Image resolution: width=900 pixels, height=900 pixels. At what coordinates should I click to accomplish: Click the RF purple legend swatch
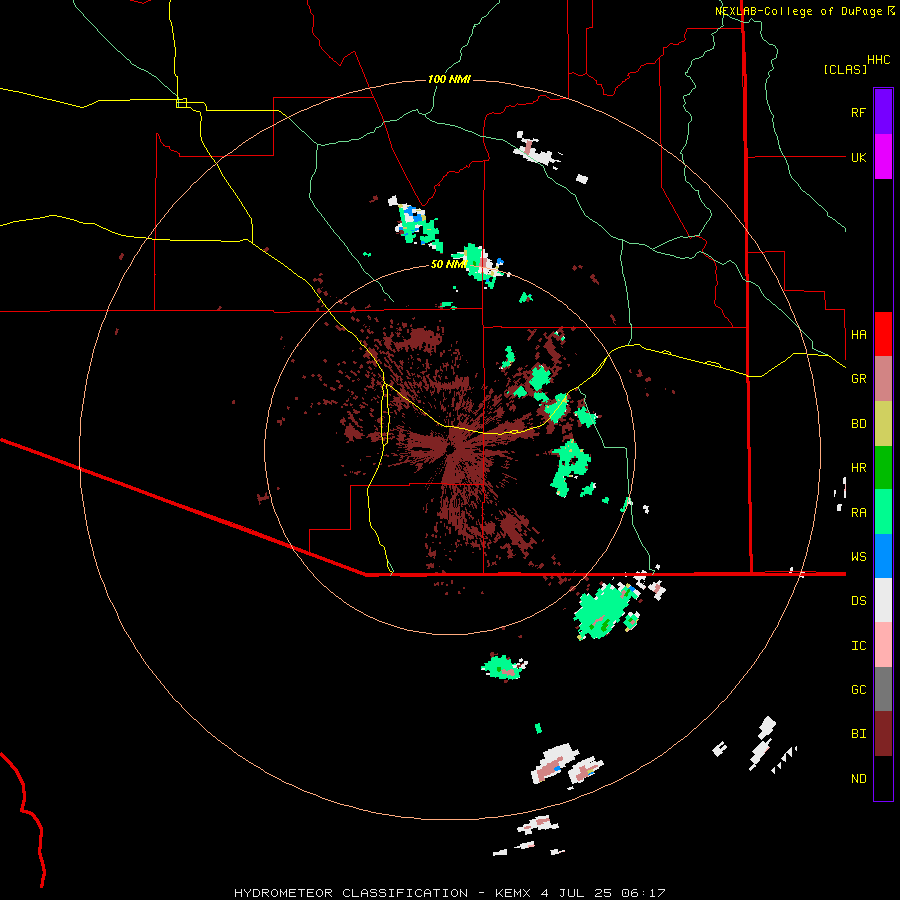point(883,112)
